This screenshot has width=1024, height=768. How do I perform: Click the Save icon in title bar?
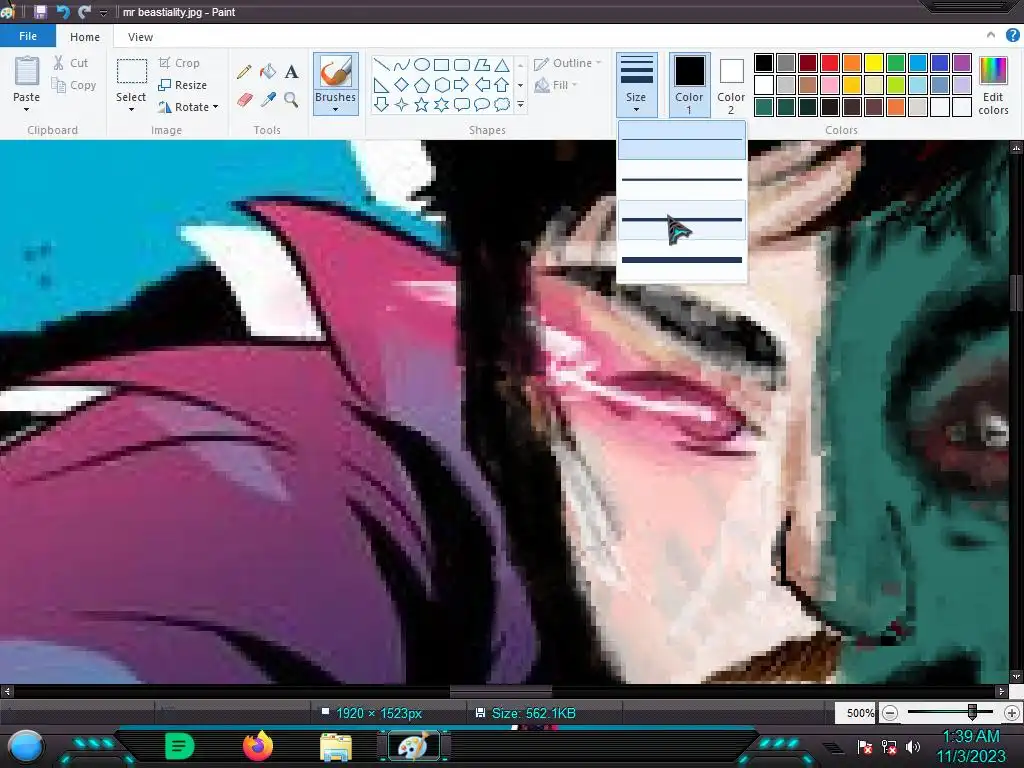pos(40,12)
